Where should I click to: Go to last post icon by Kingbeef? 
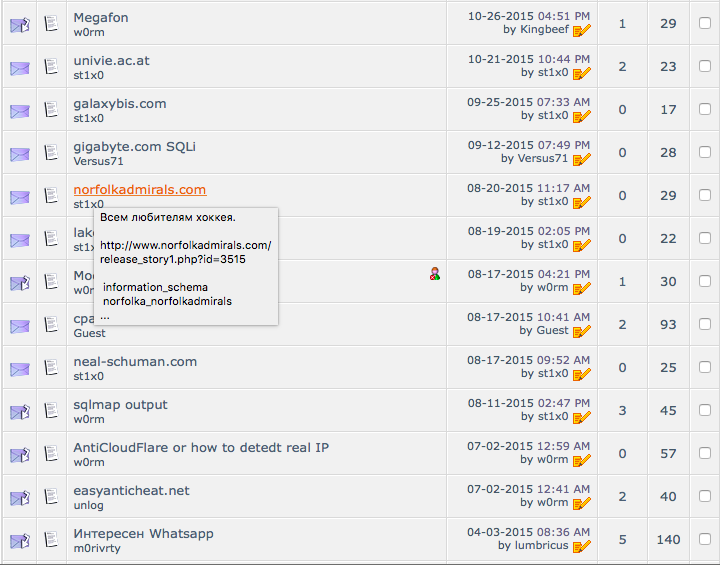pyautogui.click(x=582, y=30)
